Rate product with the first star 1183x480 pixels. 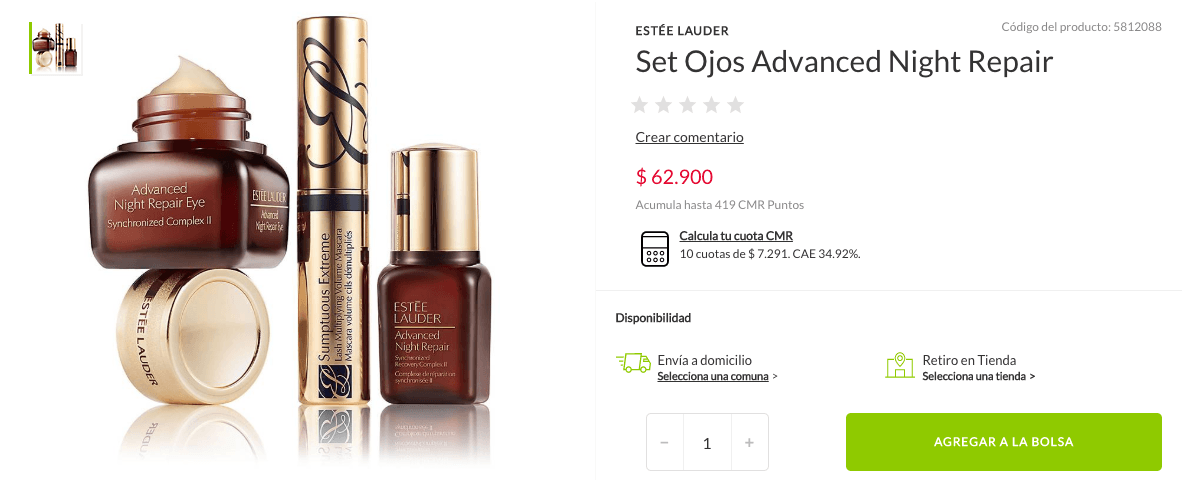click(639, 105)
